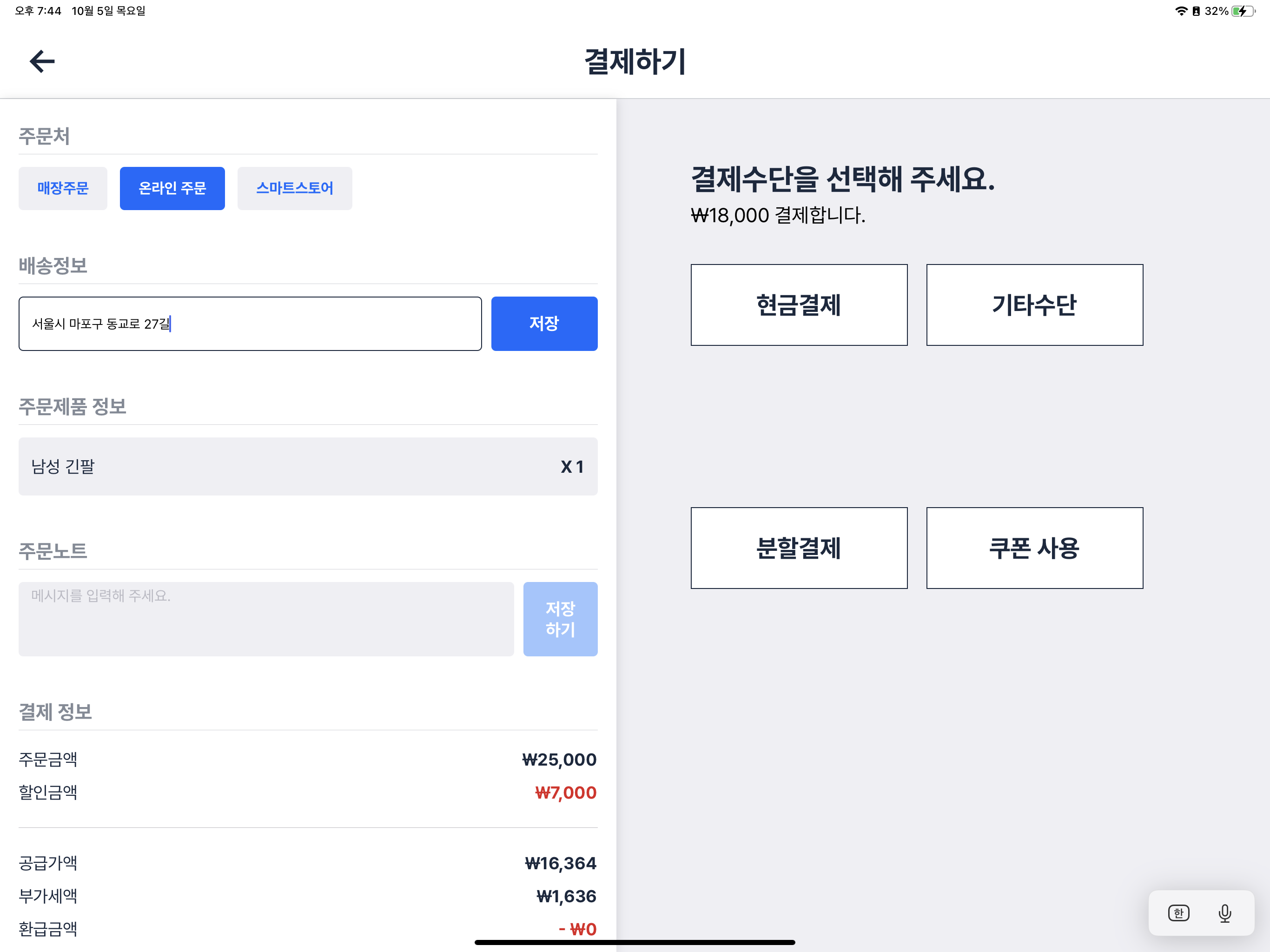Viewport: 1270px width, 952px height.
Task: Click the delivery address input field
Action: point(250,324)
